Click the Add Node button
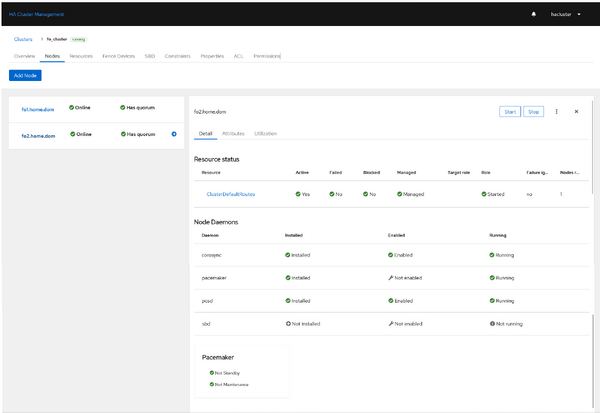Screen dimensions: 600x413 point(25,75)
